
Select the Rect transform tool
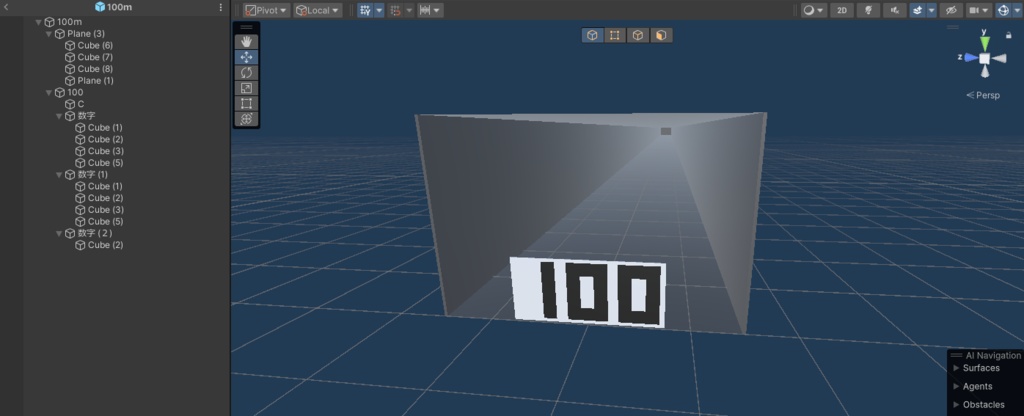pyautogui.click(x=246, y=103)
